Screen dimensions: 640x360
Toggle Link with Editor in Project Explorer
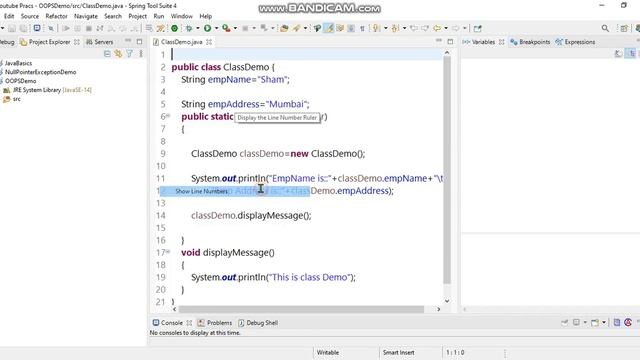coord(118,53)
